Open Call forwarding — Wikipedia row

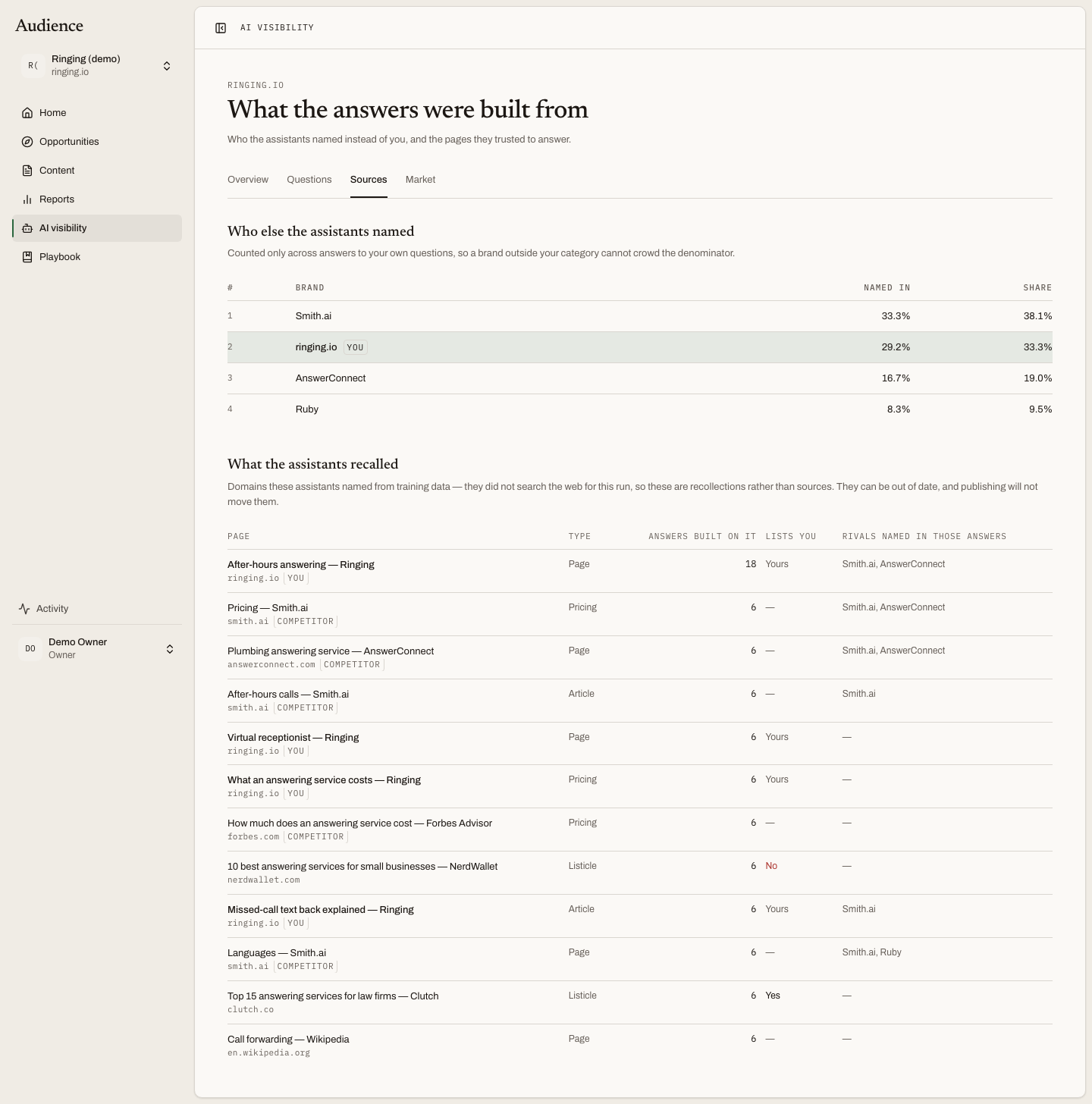640,1046
